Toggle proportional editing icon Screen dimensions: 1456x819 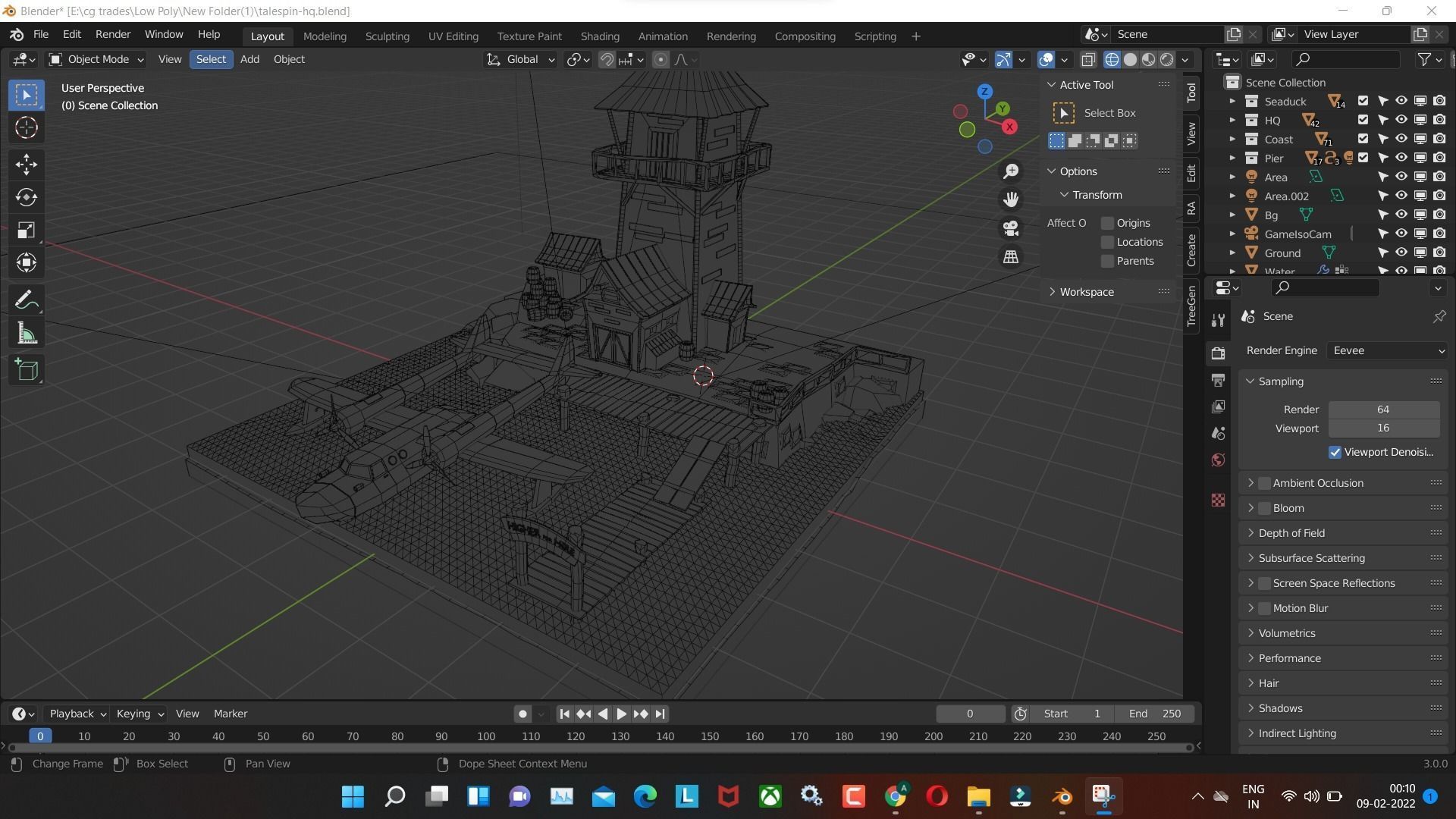[x=661, y=59]
